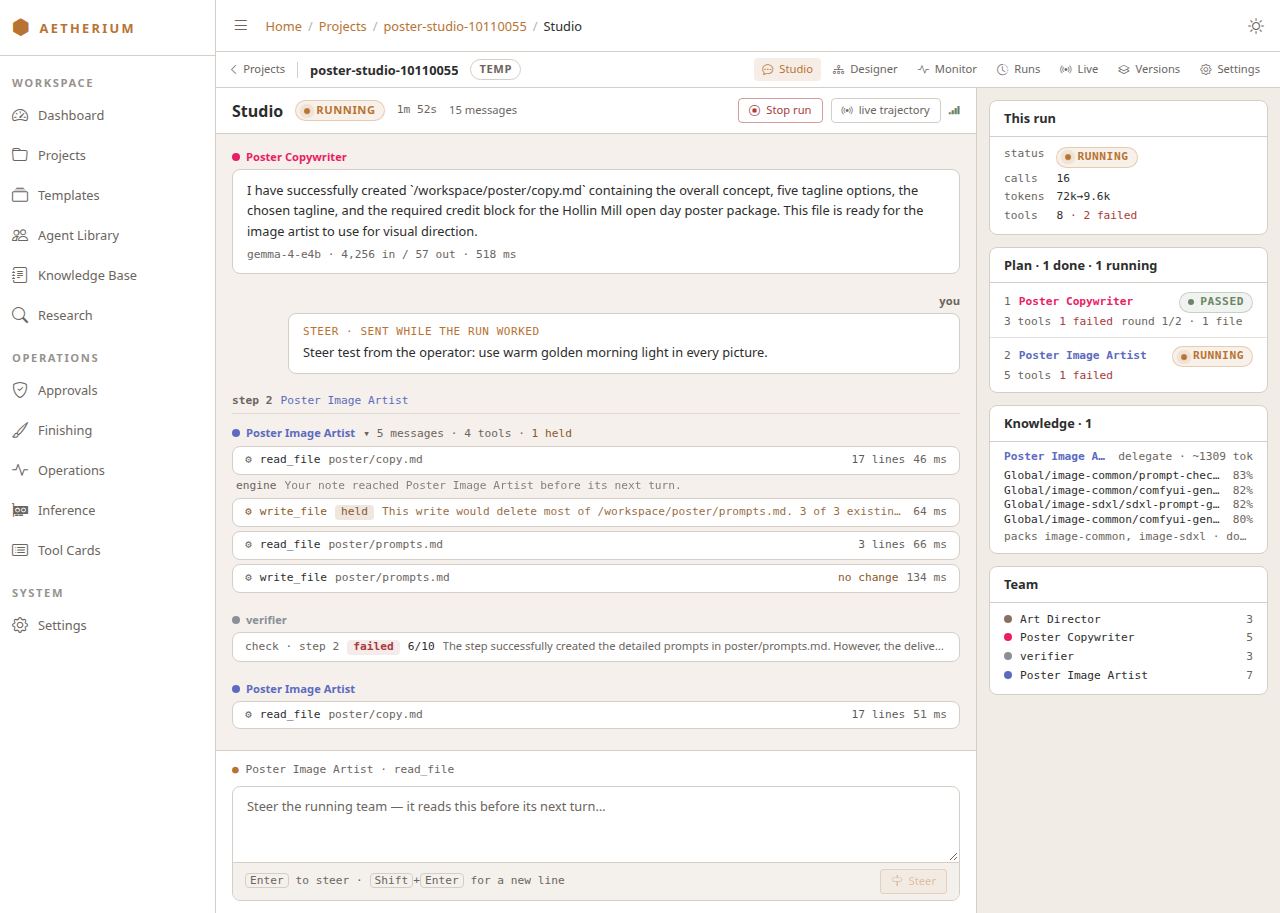Switch to the Live tab

[x=1079, y=69]
